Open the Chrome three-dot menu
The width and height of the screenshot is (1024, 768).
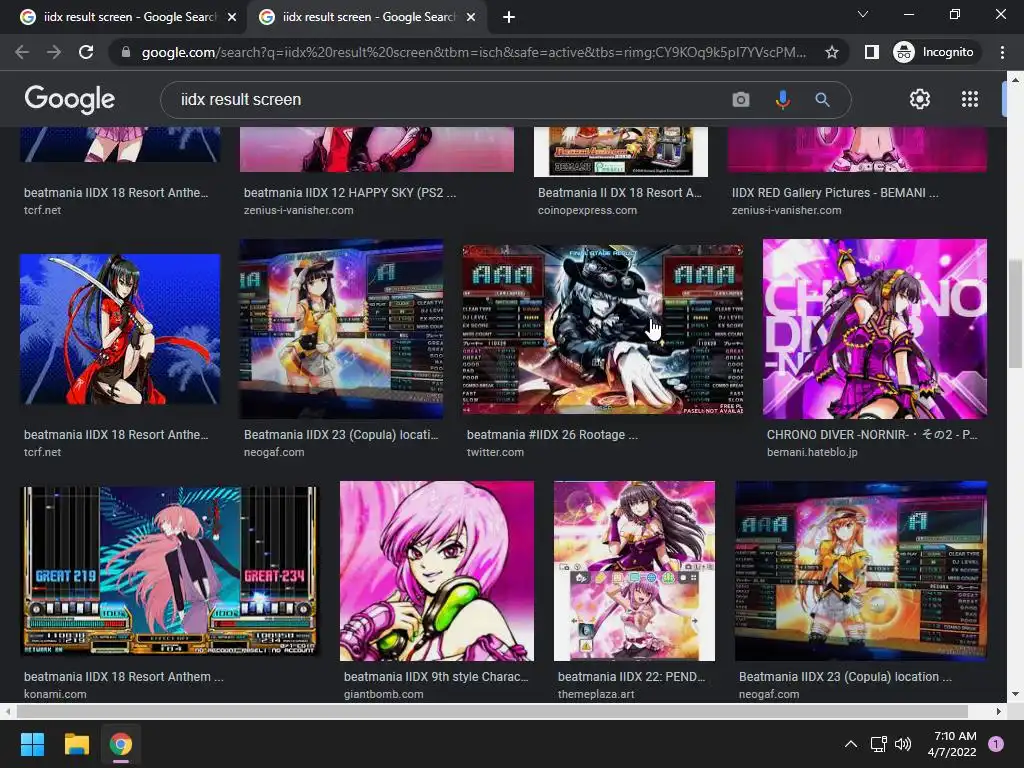(1002, 52)
